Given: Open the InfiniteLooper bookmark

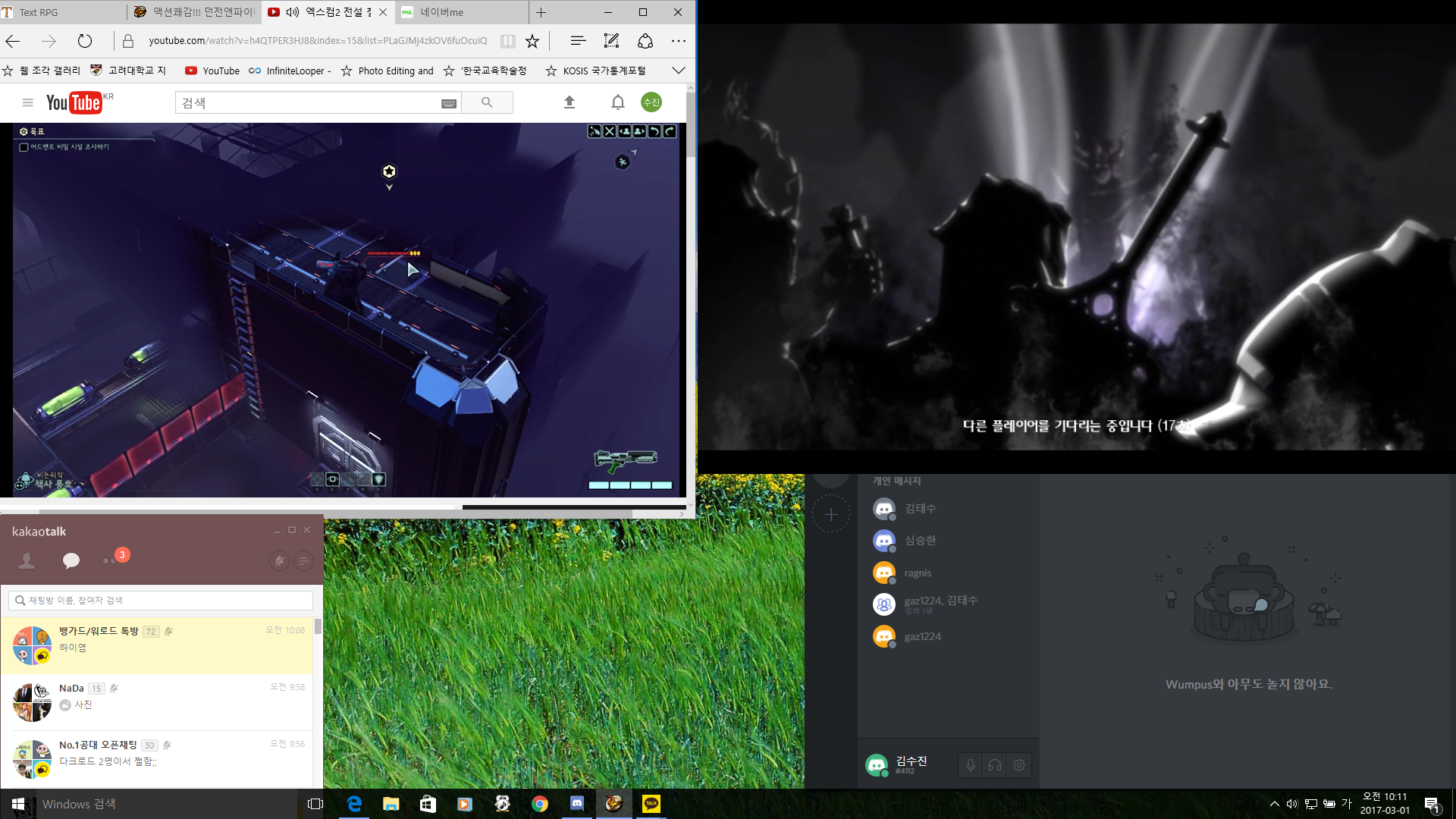Looking at the screenshot, I should 290,71.
